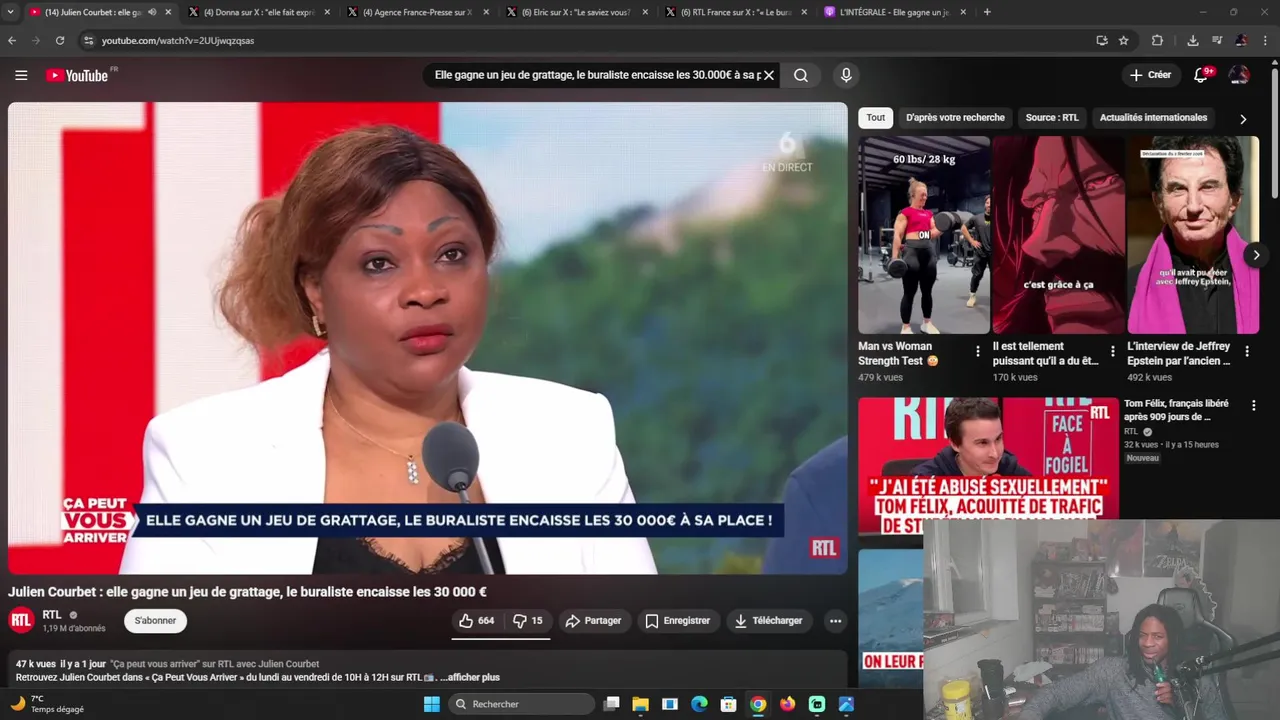This screenshot has height=720, width=1280.
Task: Open the weather widget showing 7°C
Action: click(x=47, y=704)
